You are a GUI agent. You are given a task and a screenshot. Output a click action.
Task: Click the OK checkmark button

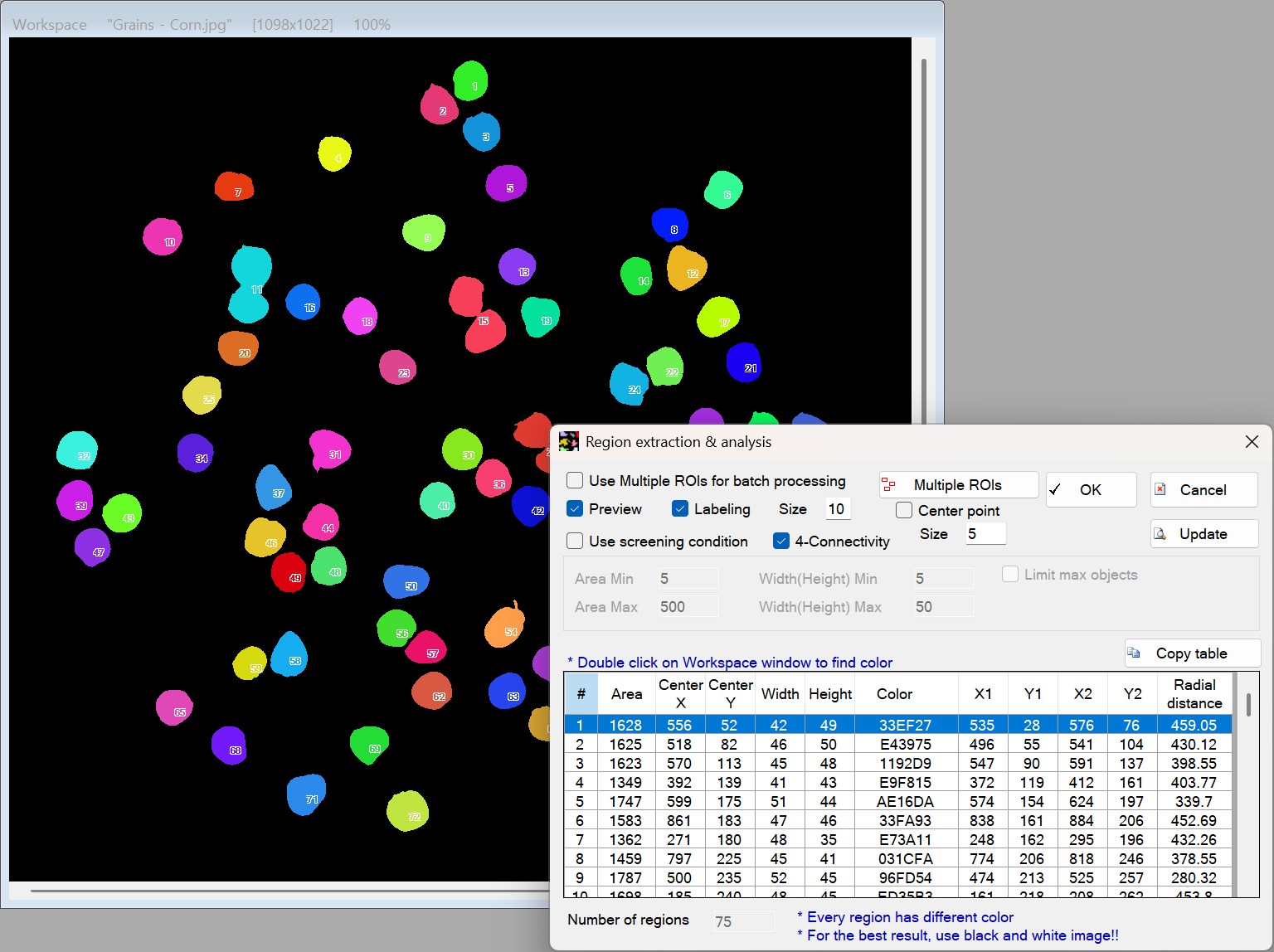[x=1091, y=490]
